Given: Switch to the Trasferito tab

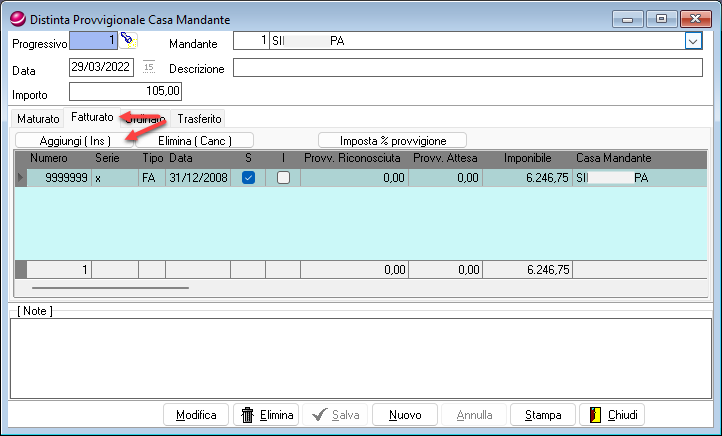Looking at the screenshot, I should [199, 118].
